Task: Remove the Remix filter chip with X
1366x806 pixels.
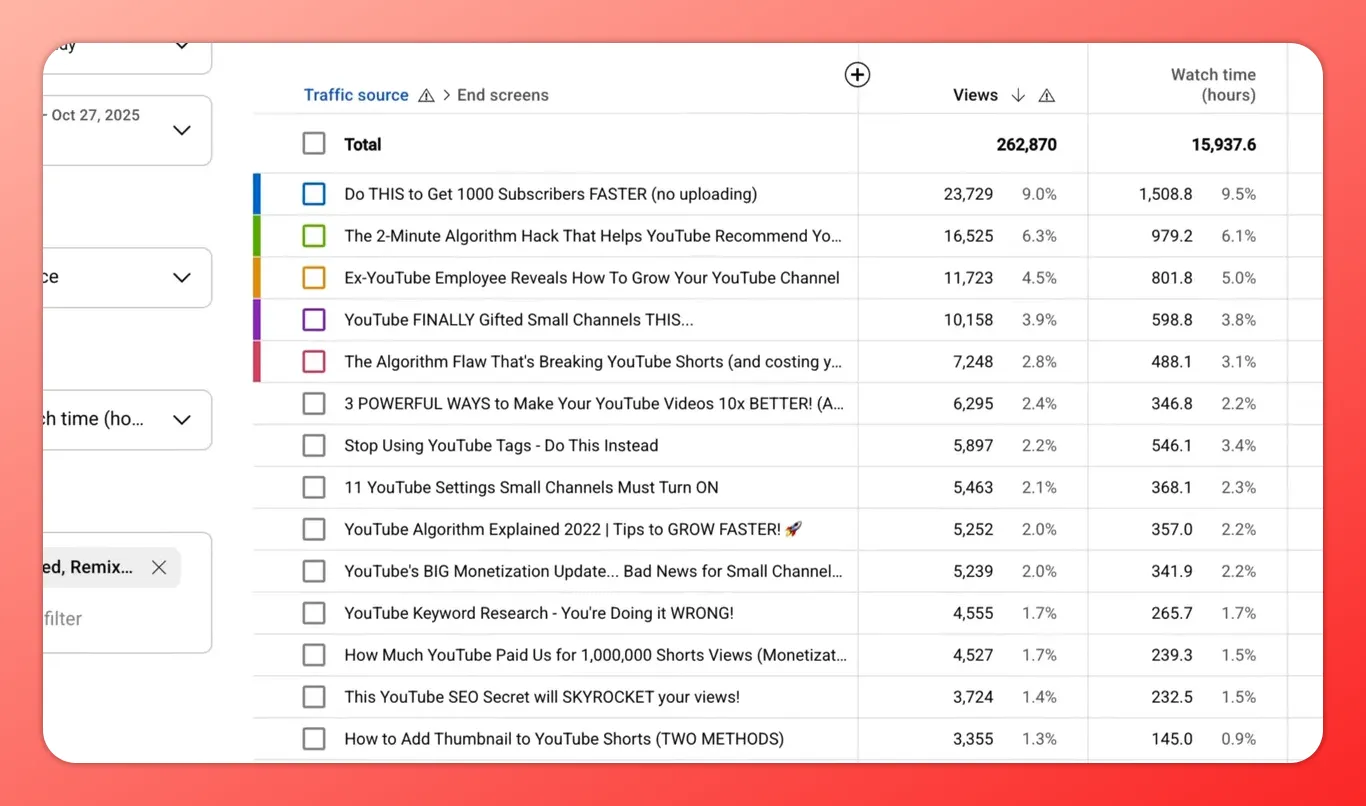Action: coord(159,567)
